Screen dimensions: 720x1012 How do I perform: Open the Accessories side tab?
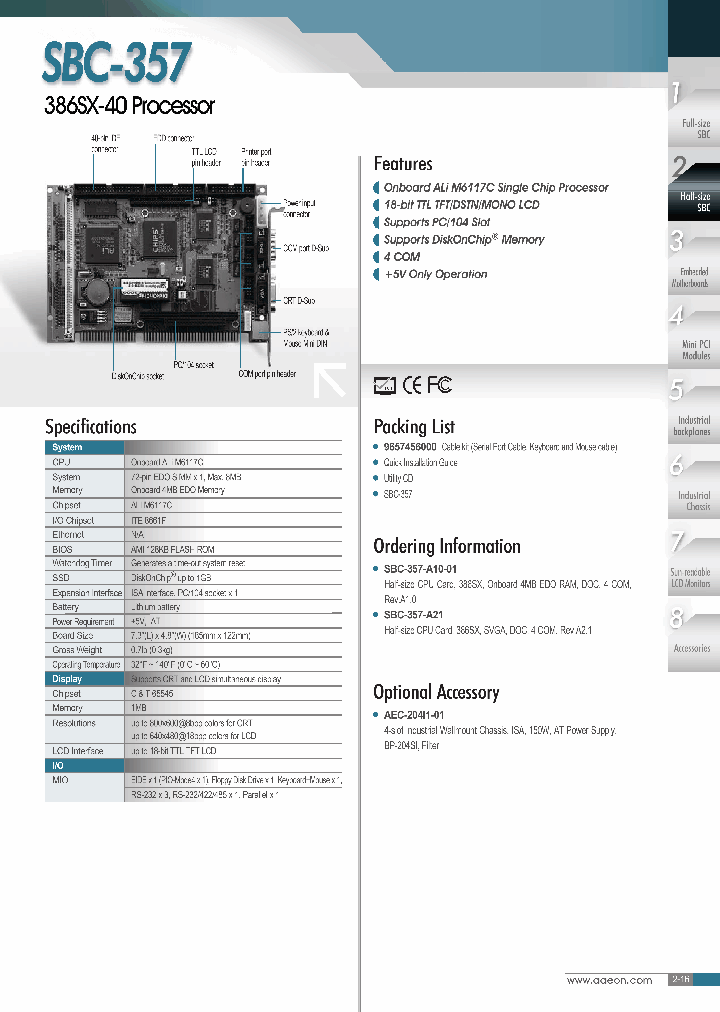click(x=694, y=634)
